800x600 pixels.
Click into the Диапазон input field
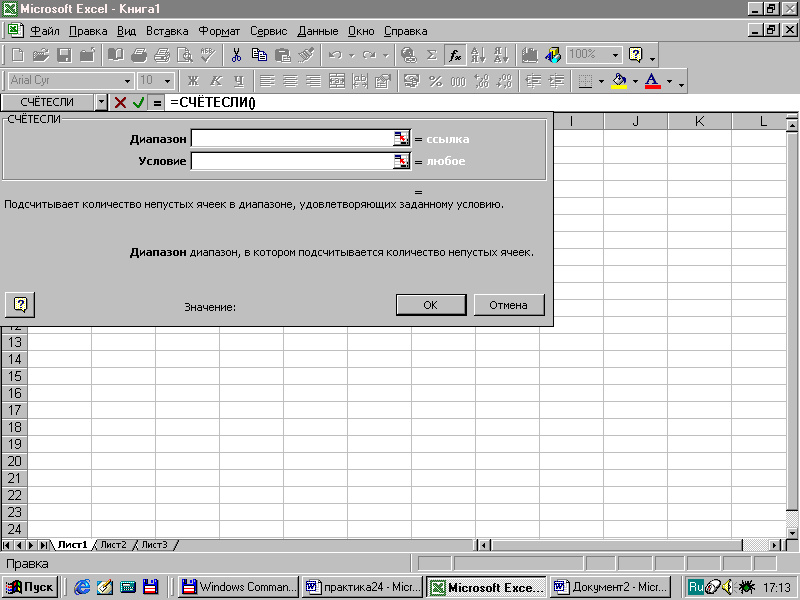click(292, 138)
